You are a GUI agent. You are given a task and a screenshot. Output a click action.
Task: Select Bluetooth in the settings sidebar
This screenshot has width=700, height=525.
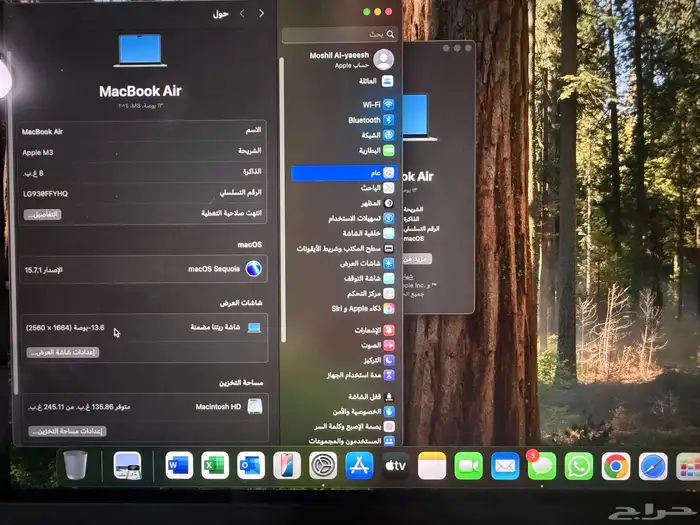(366, 120)
